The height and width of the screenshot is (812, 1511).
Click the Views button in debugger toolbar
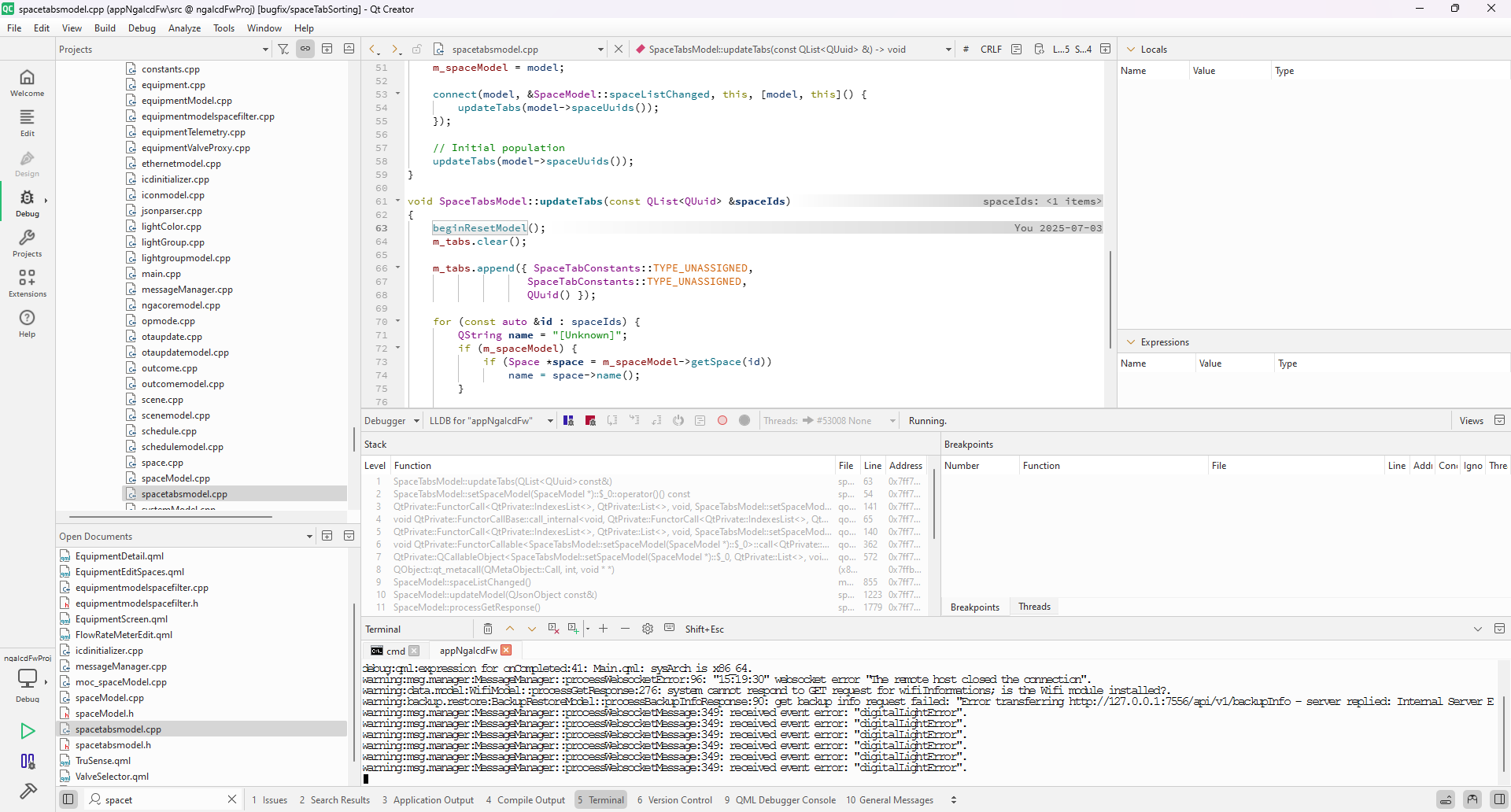pyautogui.click(x=1471, y=421)
